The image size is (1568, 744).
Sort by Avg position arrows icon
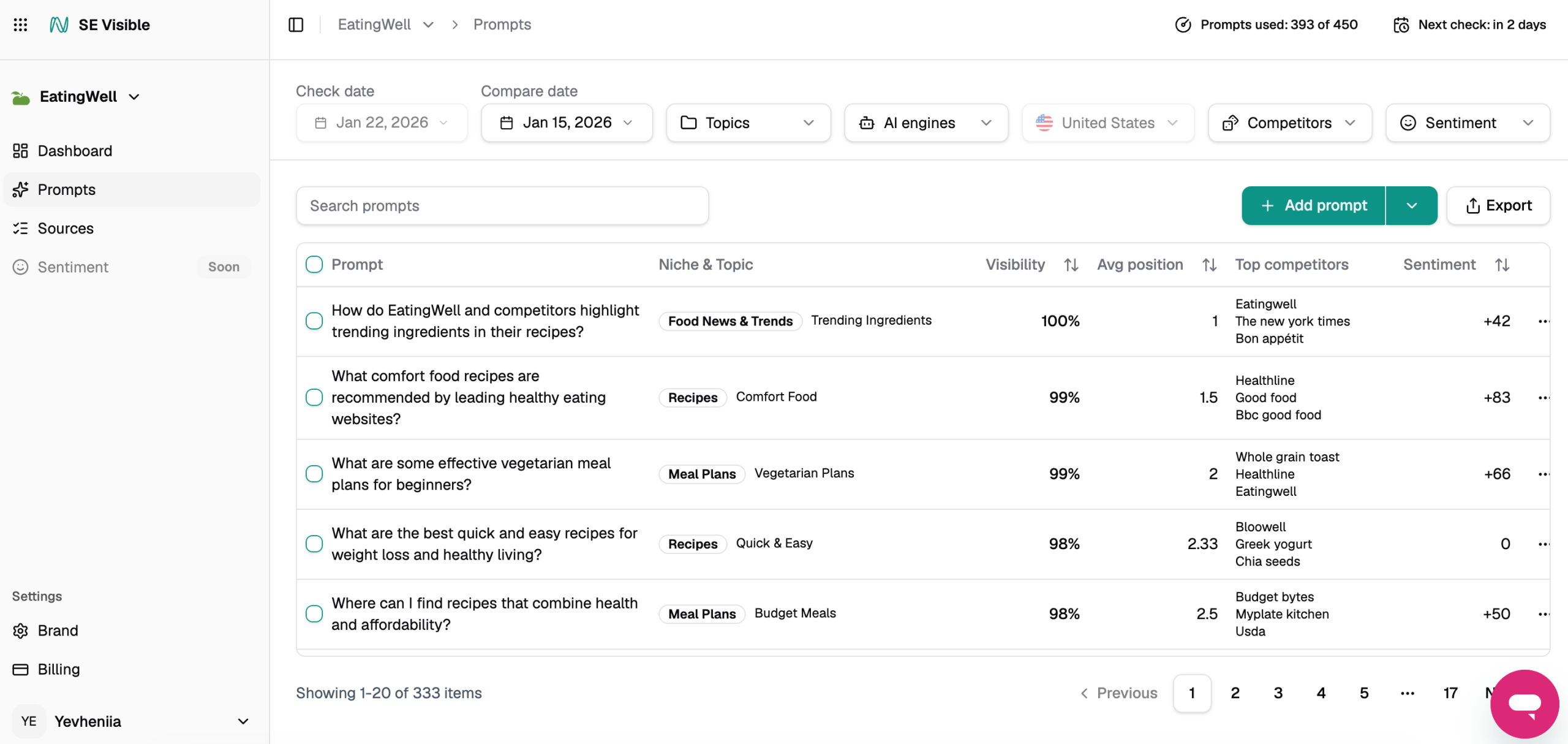pos(1209,265)
